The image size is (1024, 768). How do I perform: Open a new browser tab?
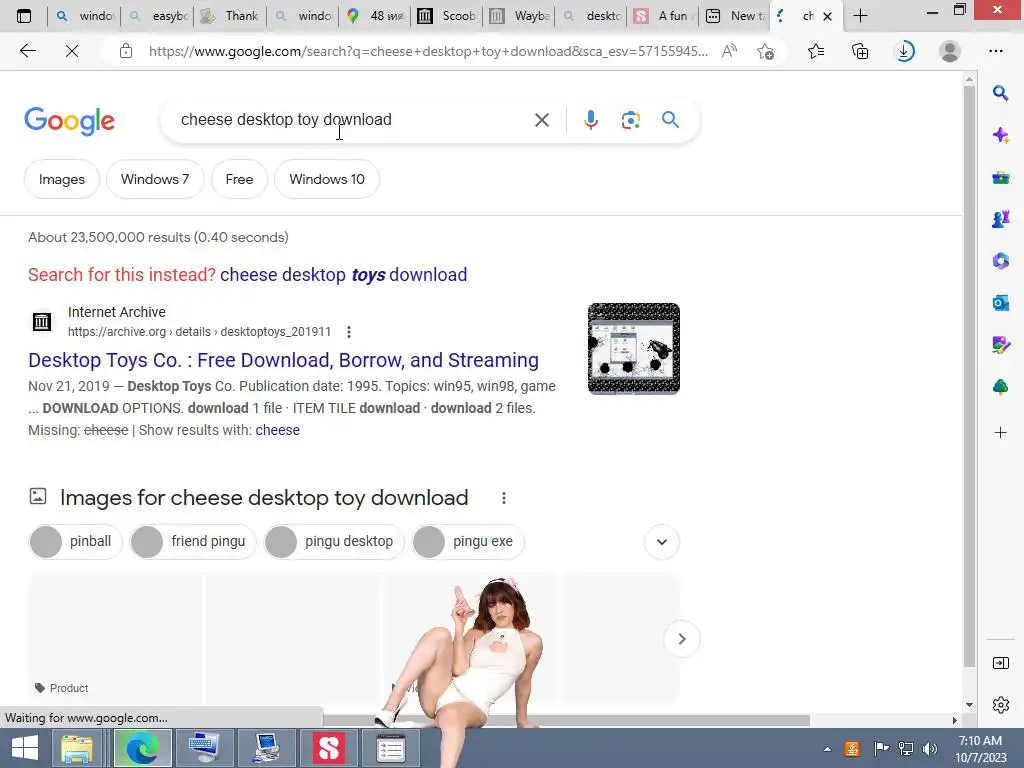(861, 16)
